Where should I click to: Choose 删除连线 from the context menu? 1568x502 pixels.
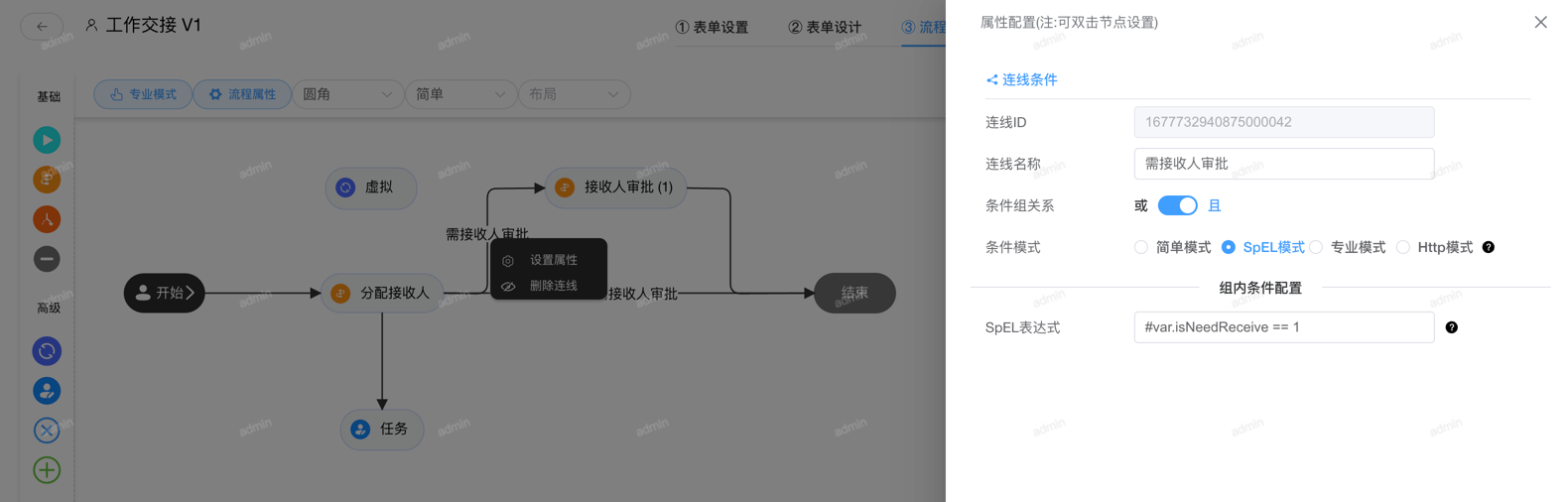(553, 286)
